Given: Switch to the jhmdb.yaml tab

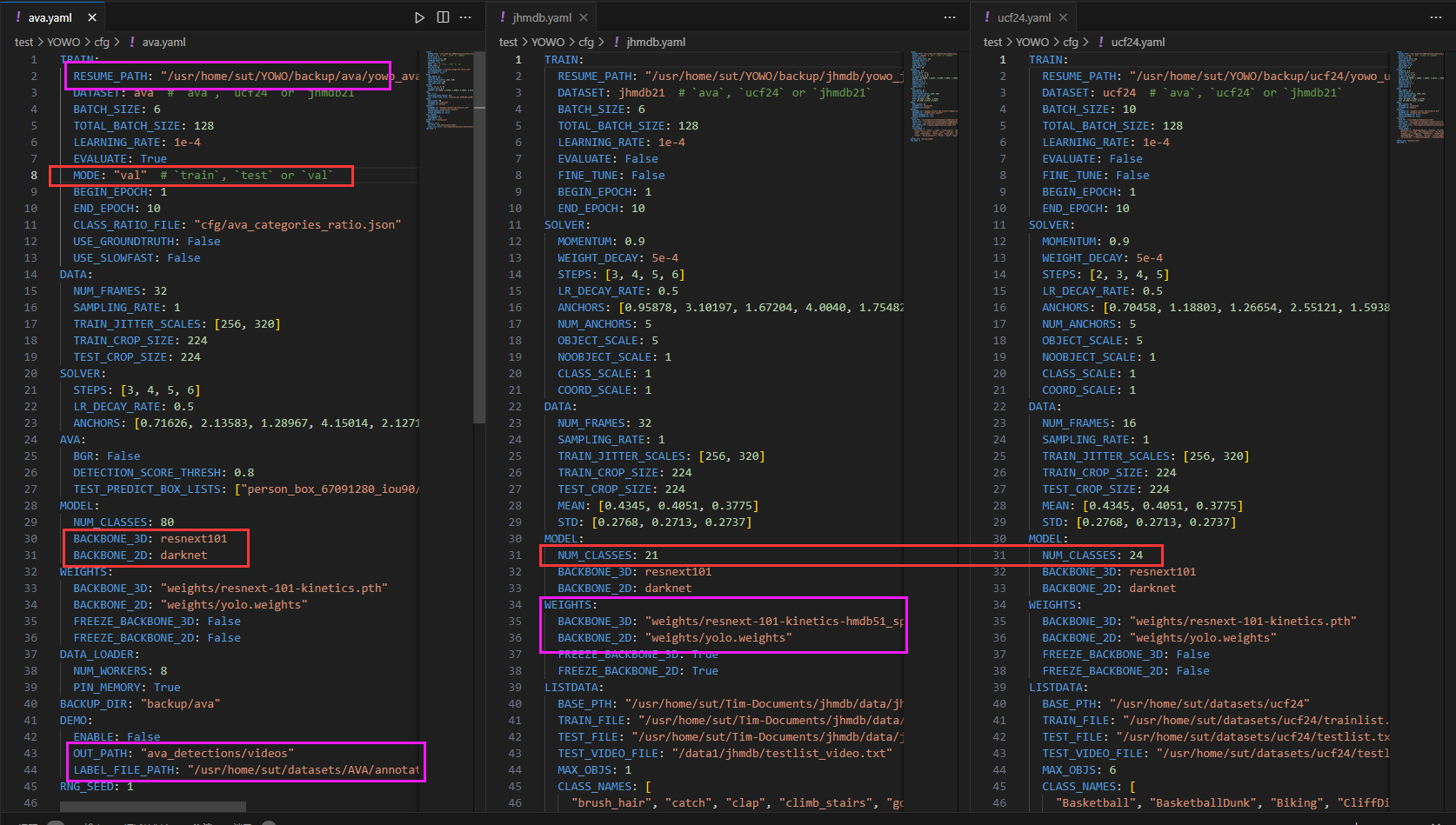Looking at the screenshot, I should [x=541, y=17].
